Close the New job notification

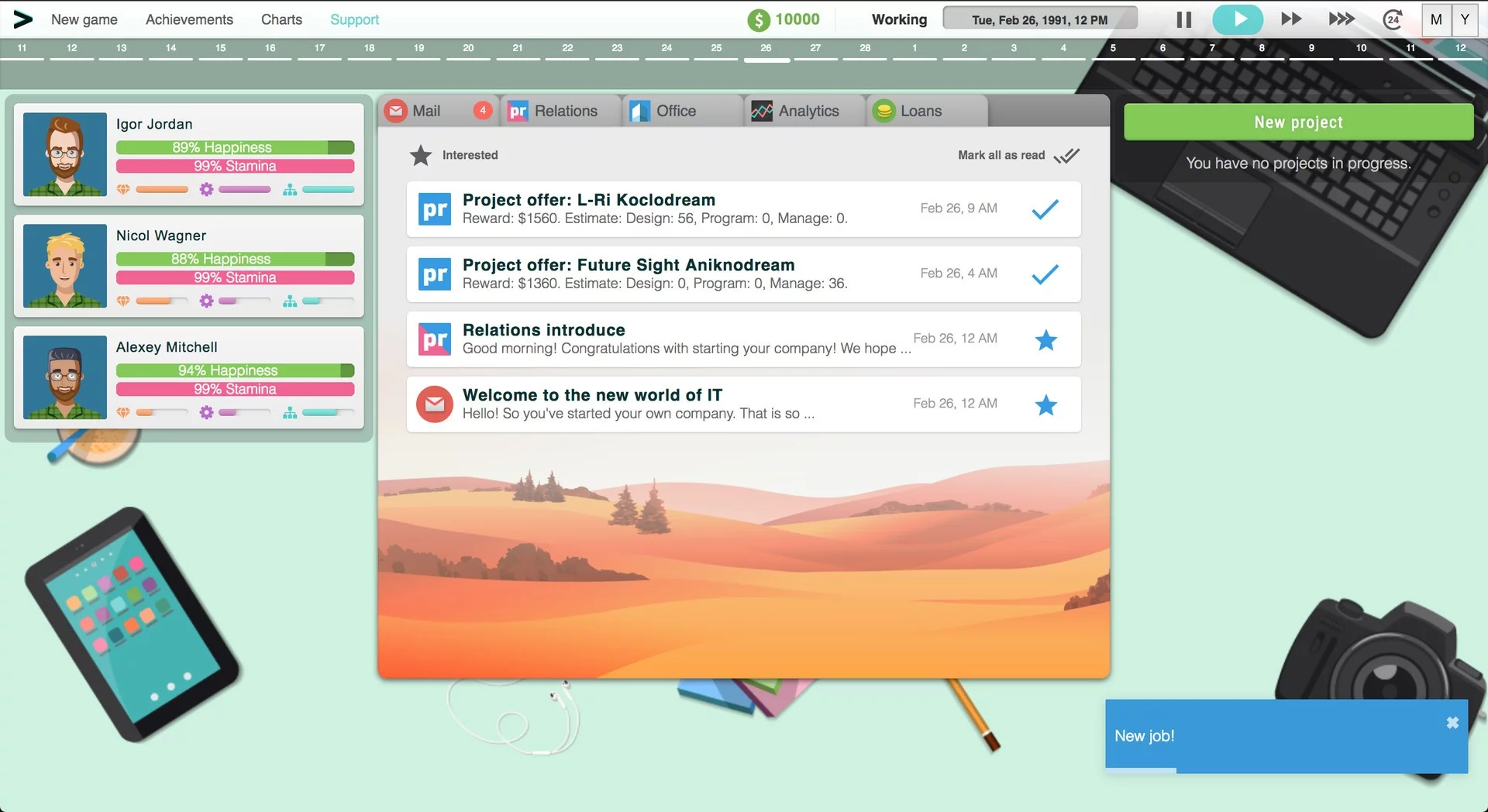1452,722
